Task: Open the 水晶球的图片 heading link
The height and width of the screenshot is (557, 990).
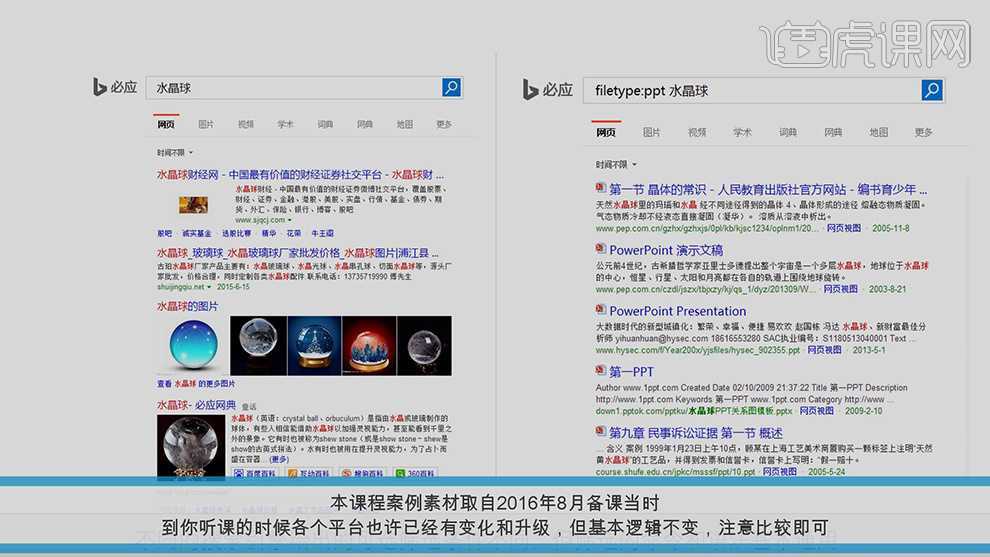Action: (188, 306)
